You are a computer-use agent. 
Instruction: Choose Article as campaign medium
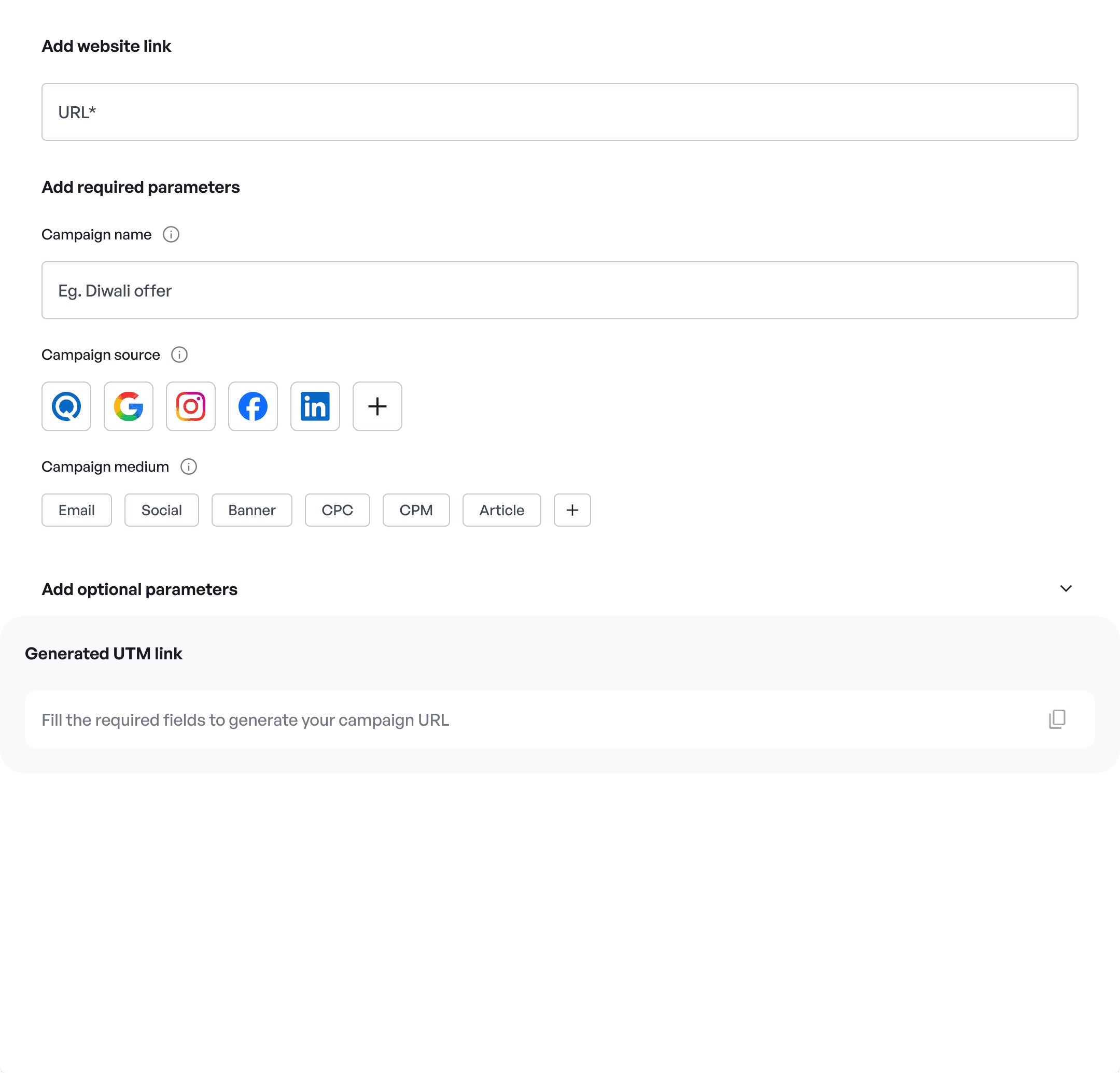click(502, 510)
